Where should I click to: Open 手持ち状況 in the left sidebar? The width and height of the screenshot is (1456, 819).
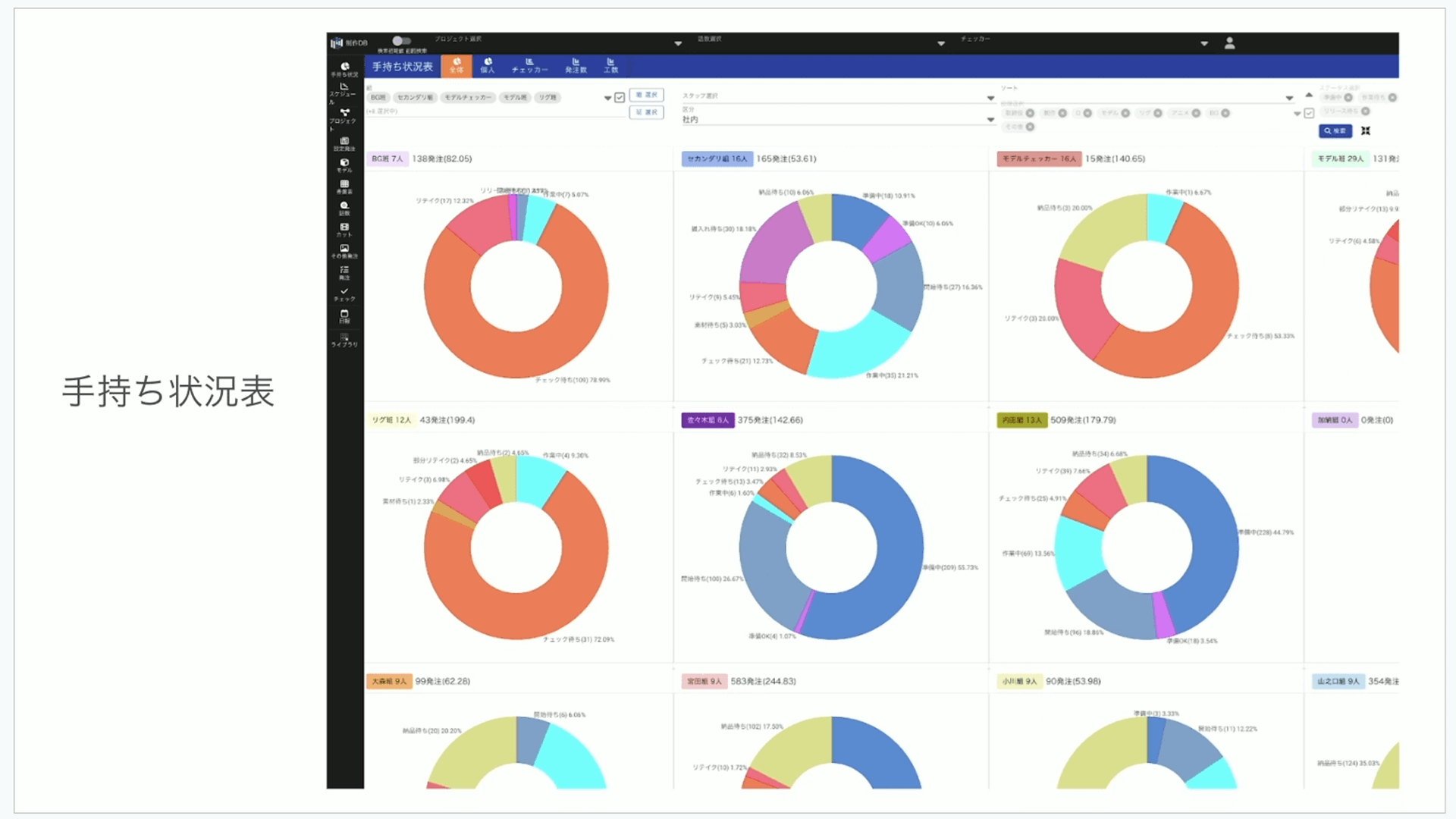click(344, 70)
